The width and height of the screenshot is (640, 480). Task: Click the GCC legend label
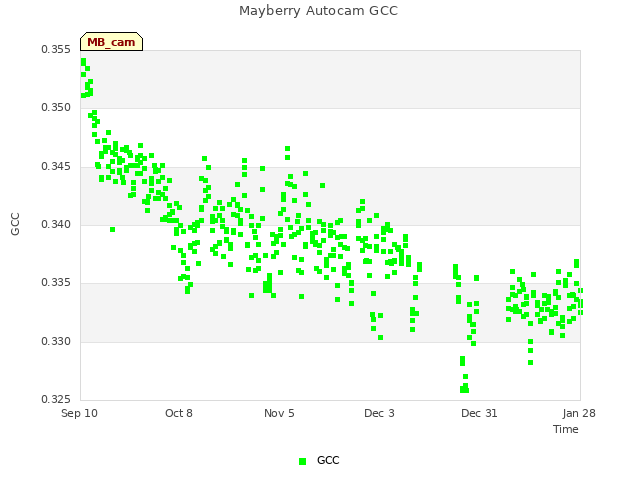point(328,460)
